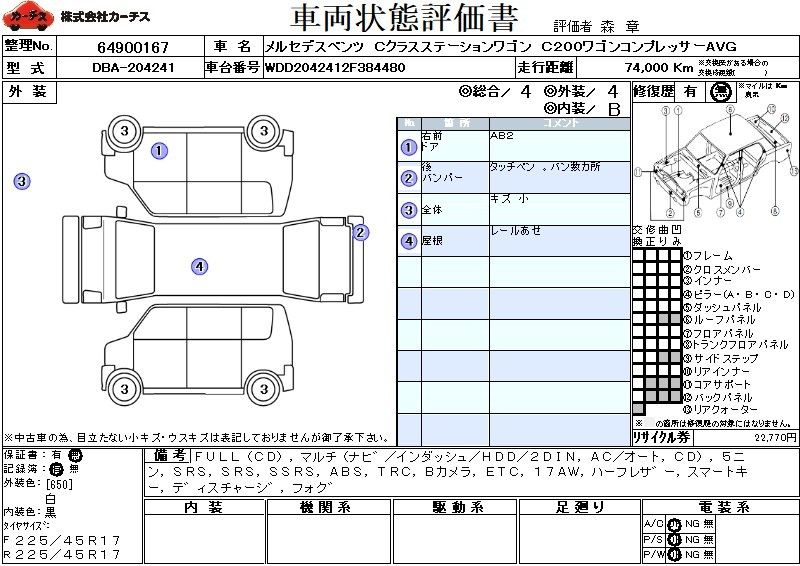Click the 内装色 value 黒
The height and width of the screenshot is (566, 800).
pyautogui.click(x=50, y=512)
